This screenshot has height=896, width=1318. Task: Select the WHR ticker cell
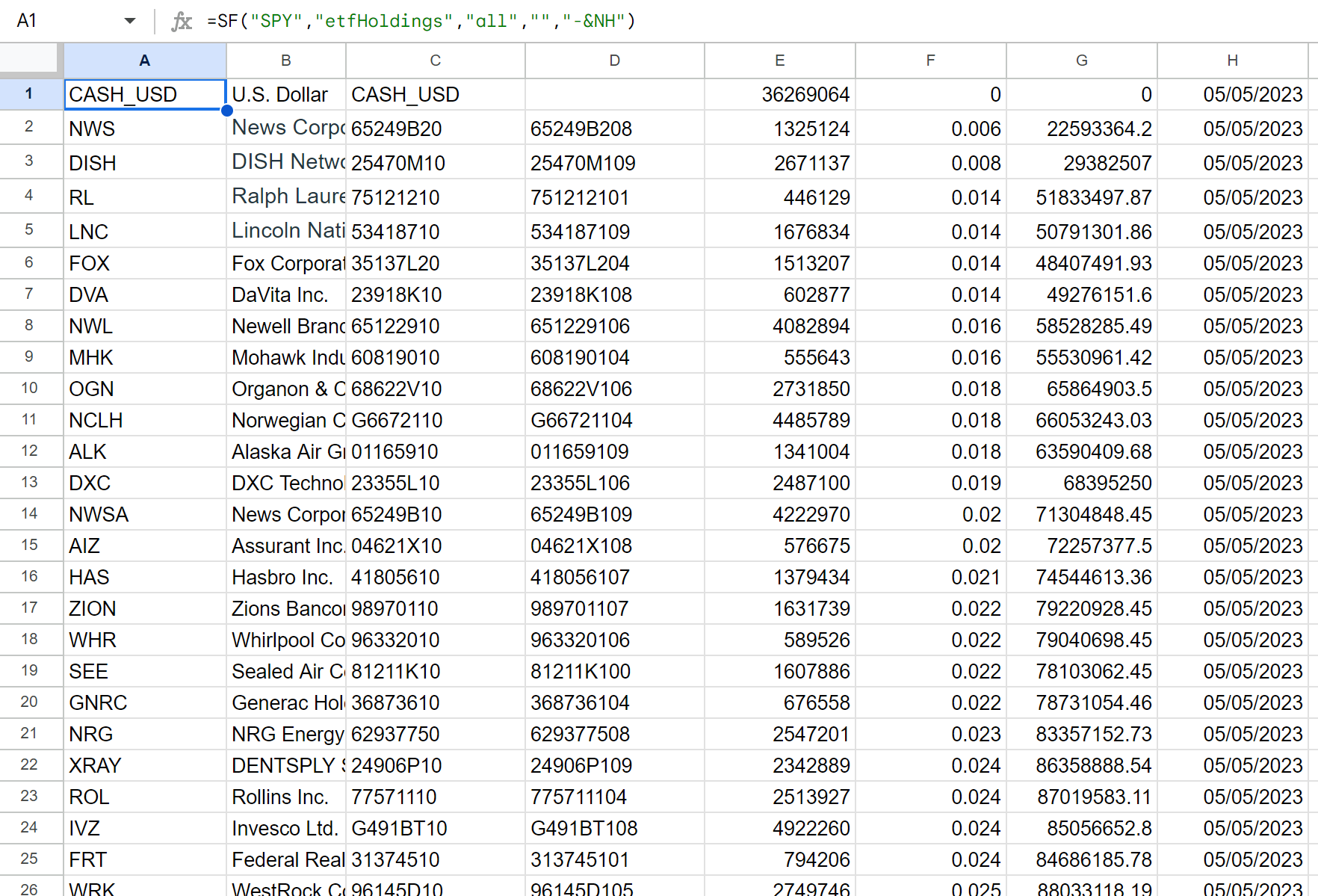click(x=145, y=640)
